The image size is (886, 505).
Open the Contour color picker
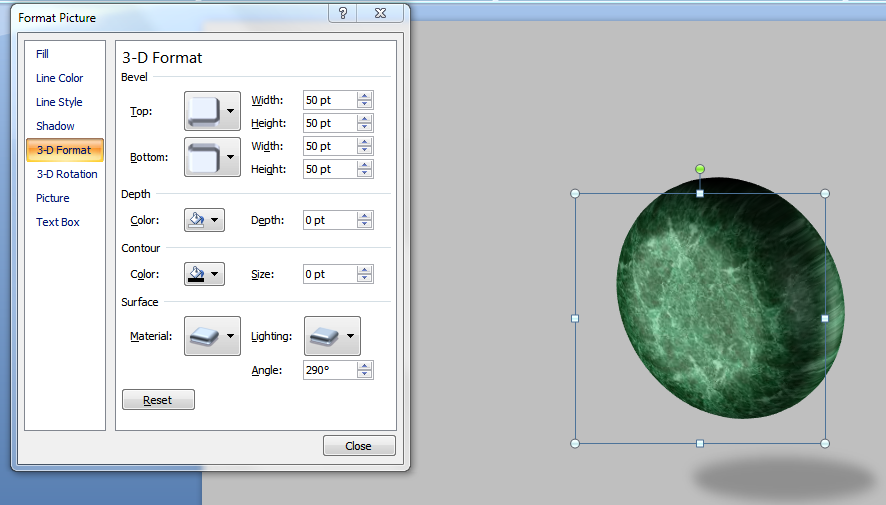tap(205, 274)
